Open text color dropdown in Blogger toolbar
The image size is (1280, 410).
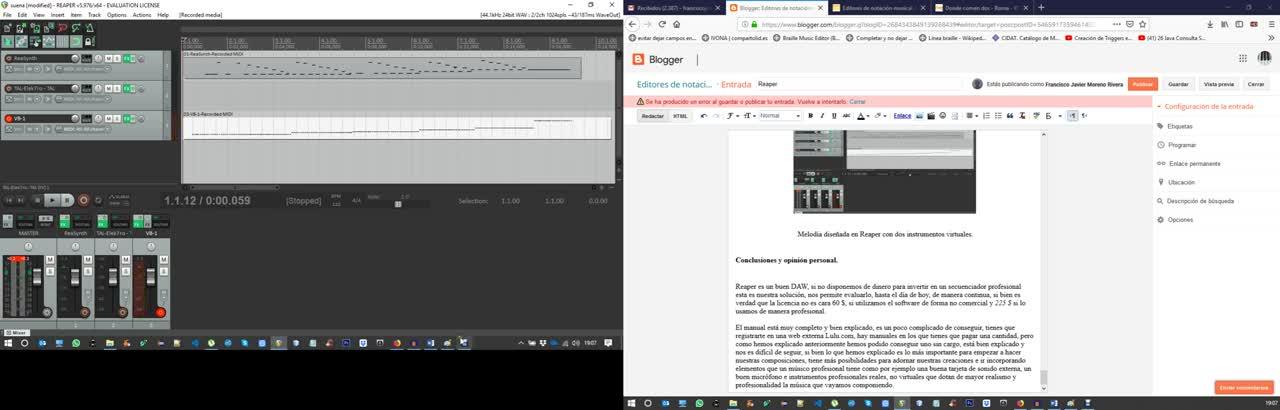tap(863, 115)
